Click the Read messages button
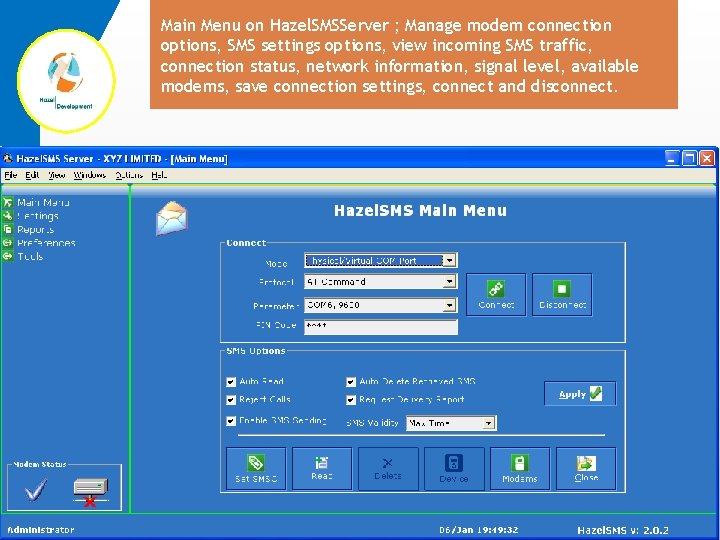The height and width of the screenshot is (540, 720). (322, 469)
